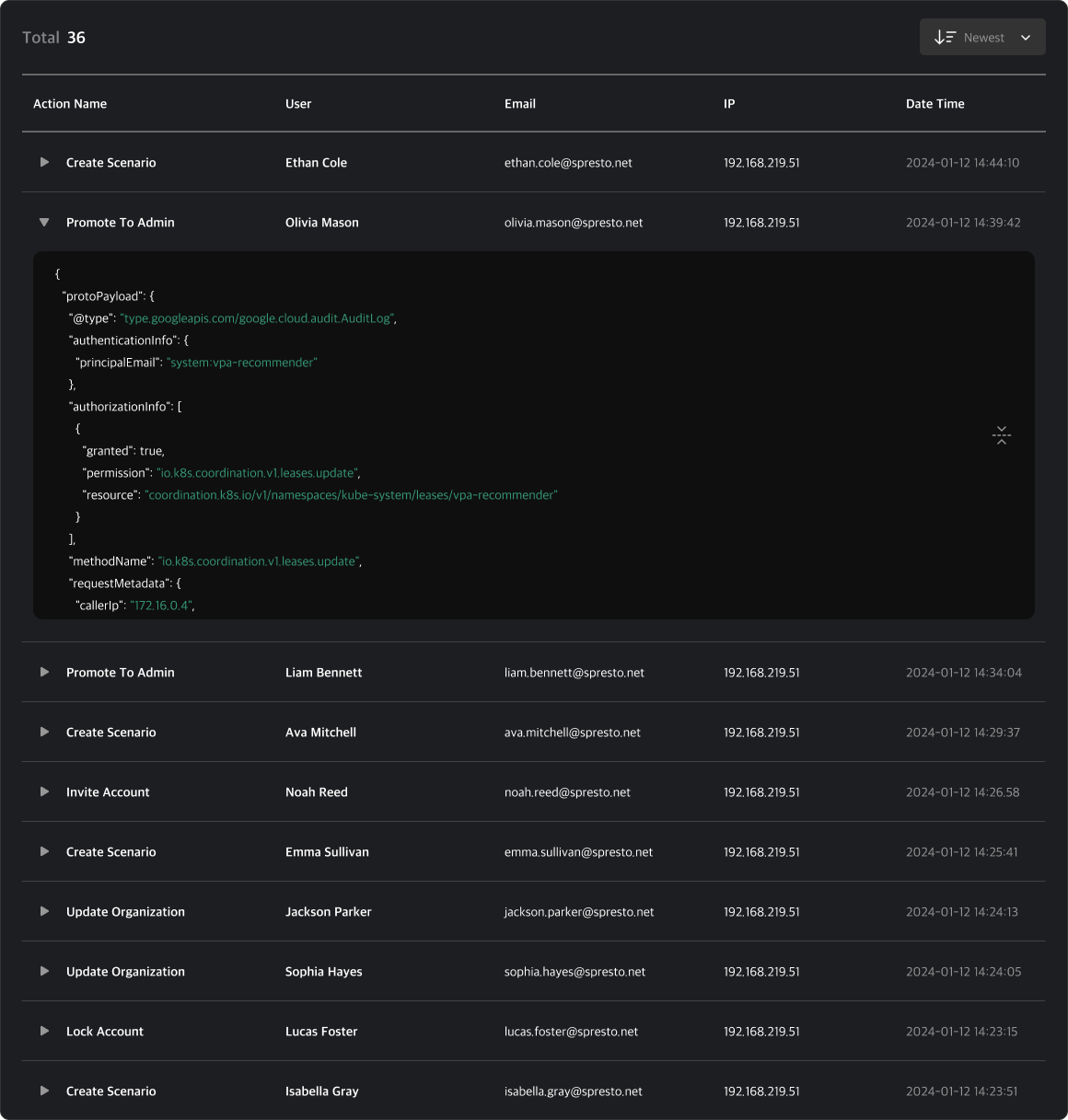Image resolution: width=1068 pixels, height=1120 pixels.
Task: Expand Sophia Hayes' Update Organization entry
Action: click(x=44, y=972)
